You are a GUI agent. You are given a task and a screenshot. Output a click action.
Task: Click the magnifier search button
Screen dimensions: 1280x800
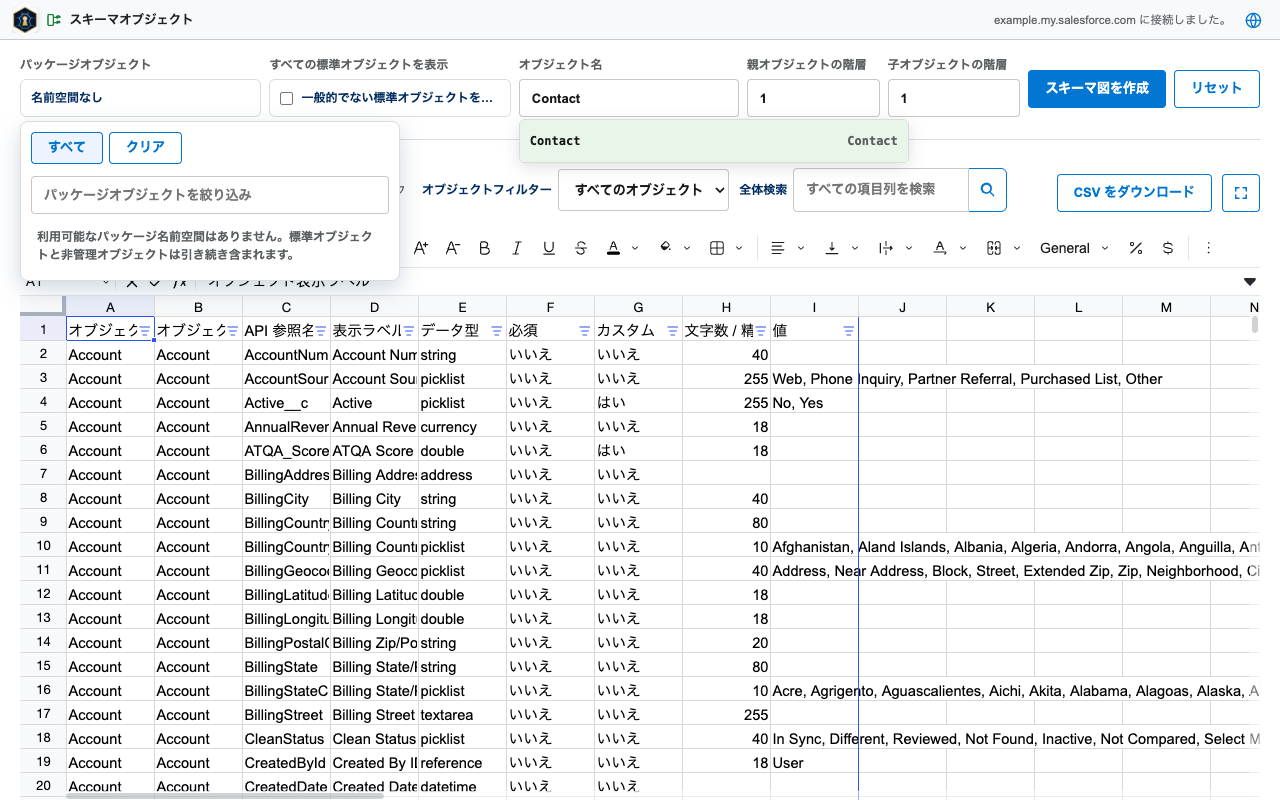click(x=987, y=189)
